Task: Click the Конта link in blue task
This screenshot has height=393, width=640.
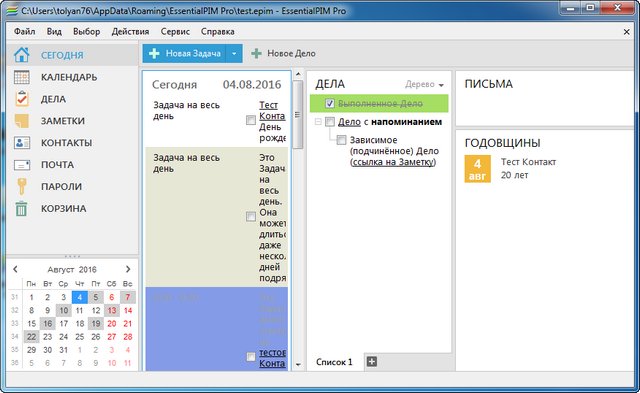Action: pos(272,363)
